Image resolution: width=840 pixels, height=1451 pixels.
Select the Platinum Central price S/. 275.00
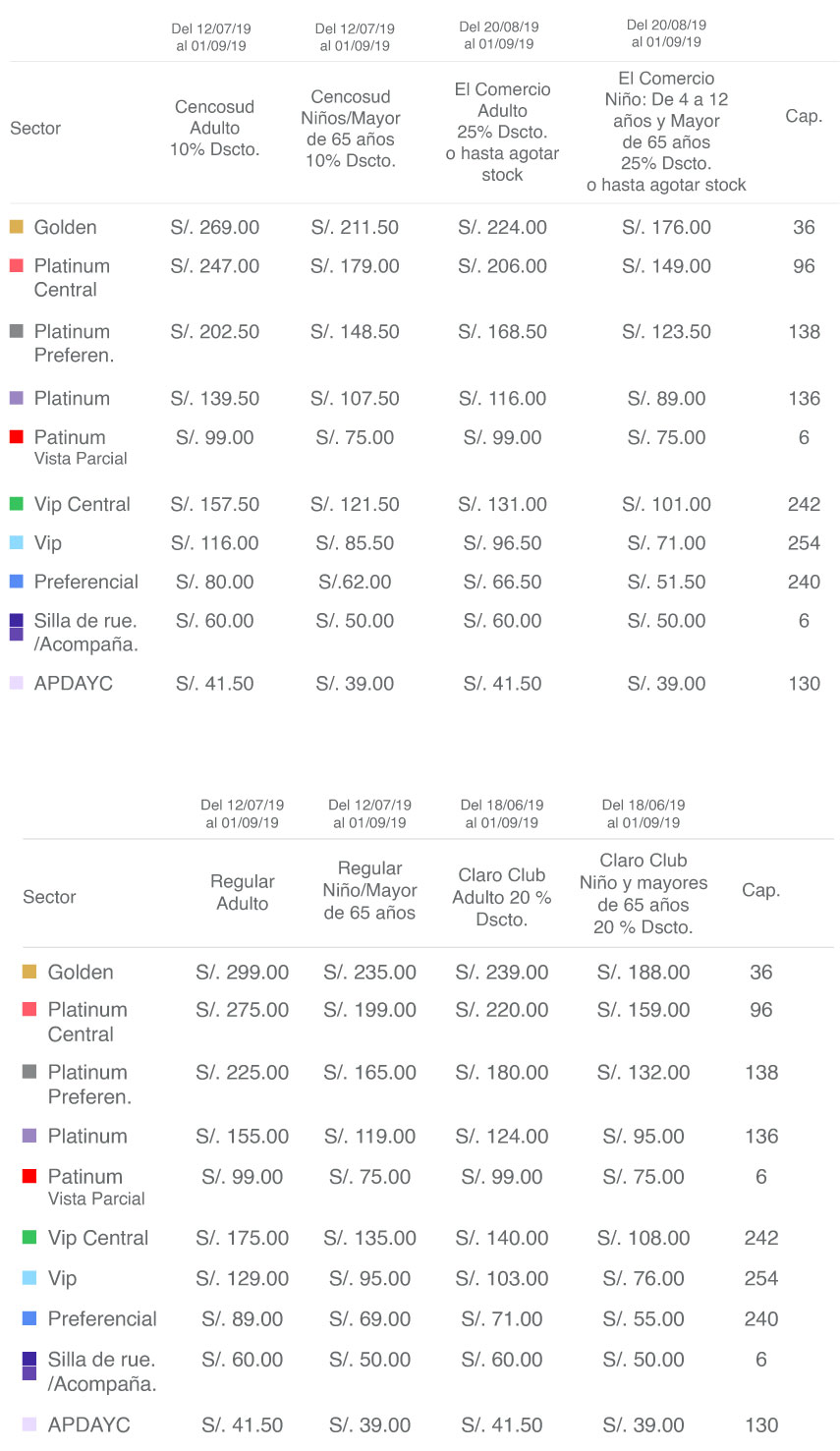pos(243,1010)
